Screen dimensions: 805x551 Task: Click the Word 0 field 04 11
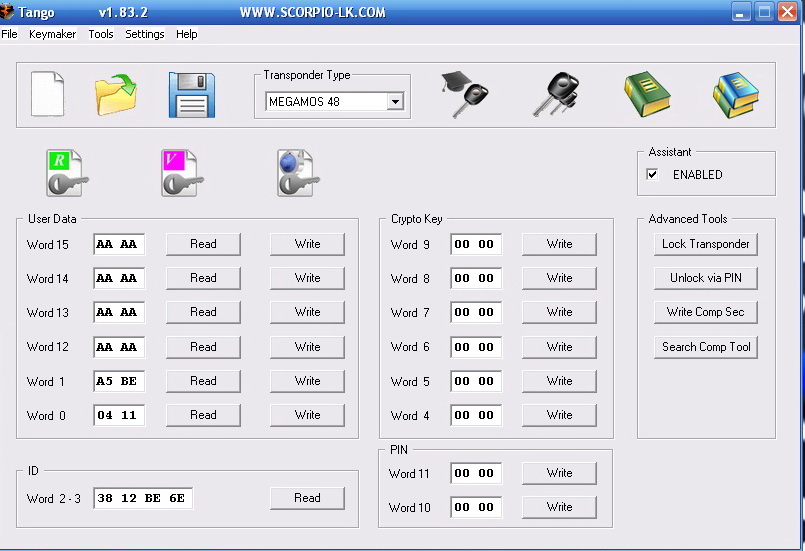pos(119,415)
